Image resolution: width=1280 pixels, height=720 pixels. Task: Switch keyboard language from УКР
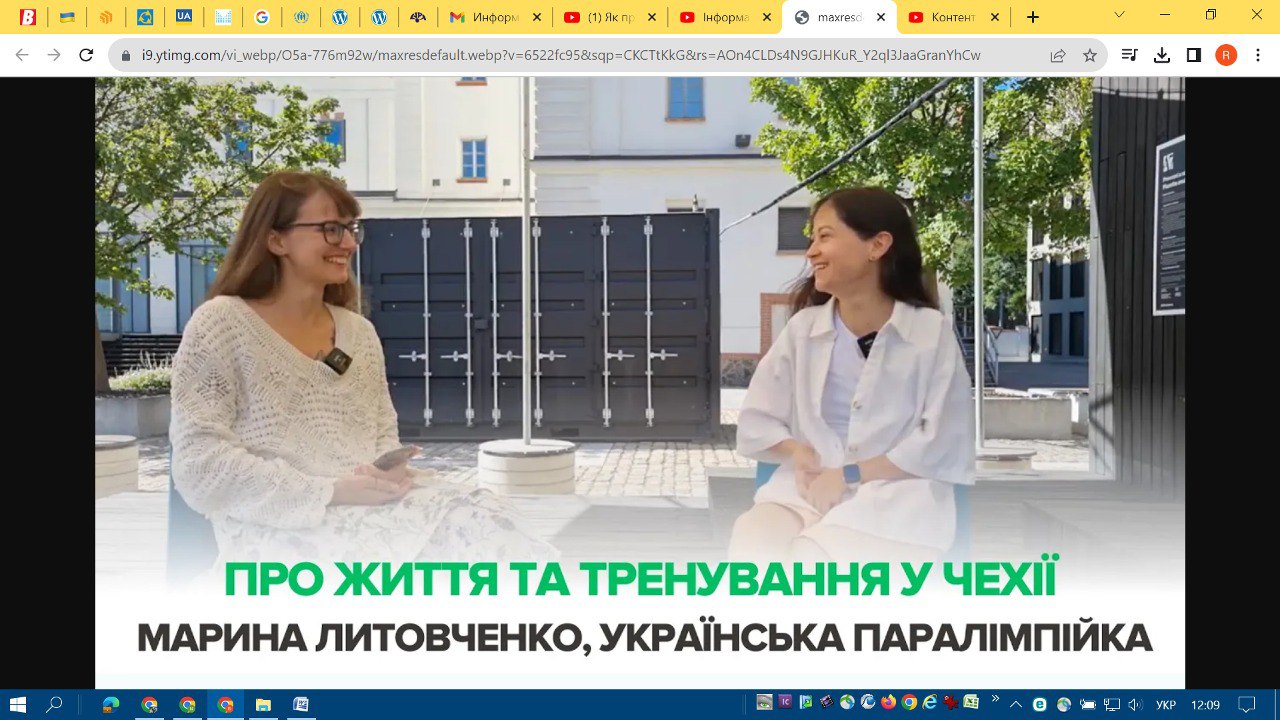pyautogui.click(x=1165, y=705)
